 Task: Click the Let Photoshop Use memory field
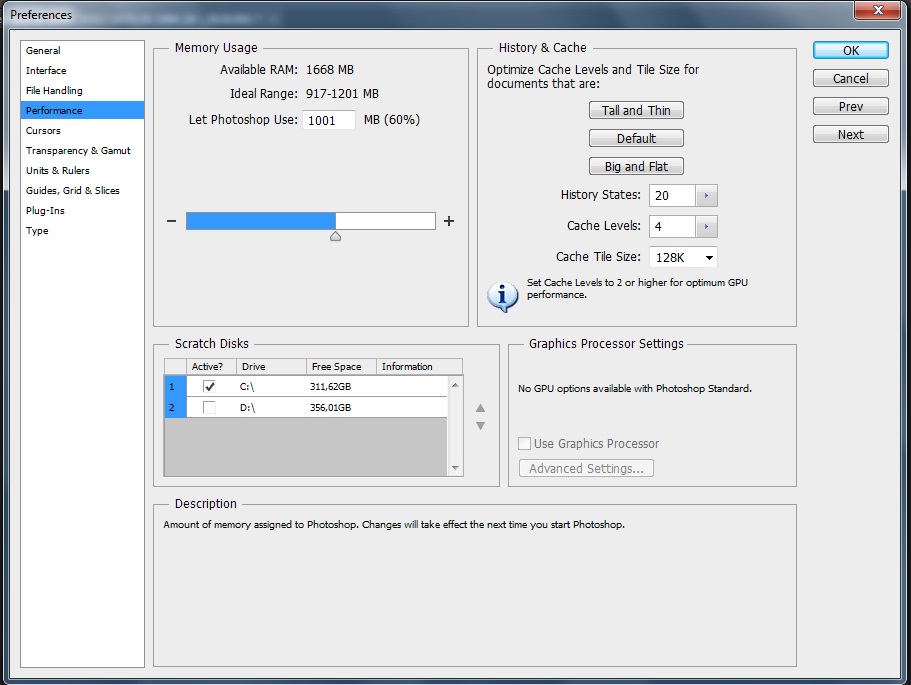(x=328, y=120)
